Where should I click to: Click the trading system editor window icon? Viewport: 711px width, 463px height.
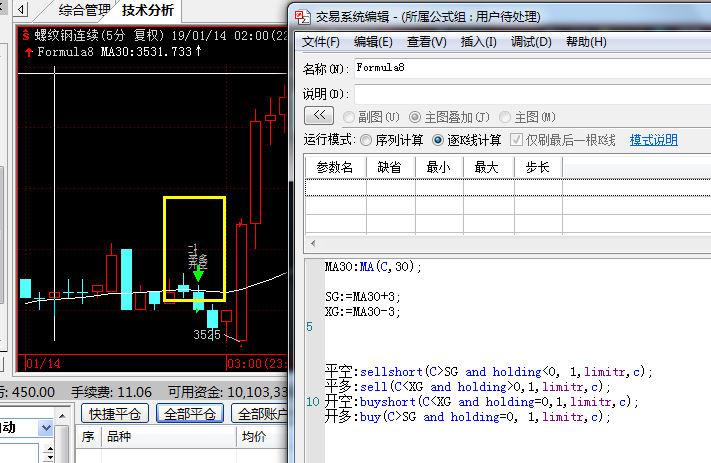302,17
